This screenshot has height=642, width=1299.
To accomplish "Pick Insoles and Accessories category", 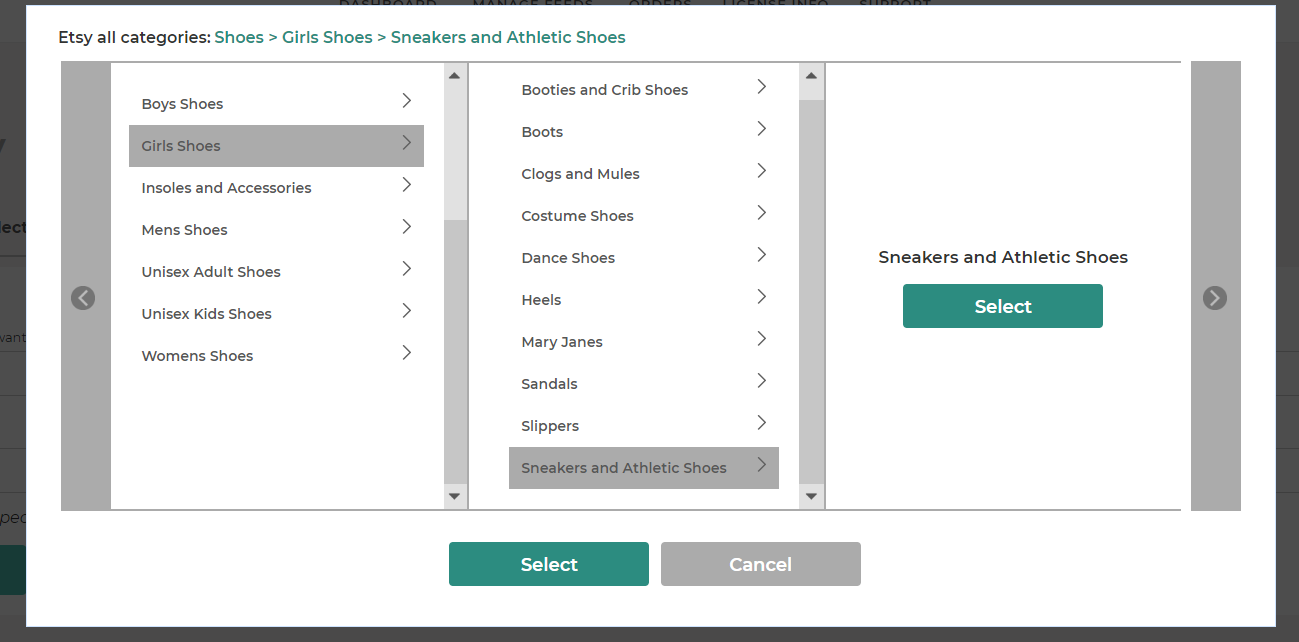I will [276, 188].
